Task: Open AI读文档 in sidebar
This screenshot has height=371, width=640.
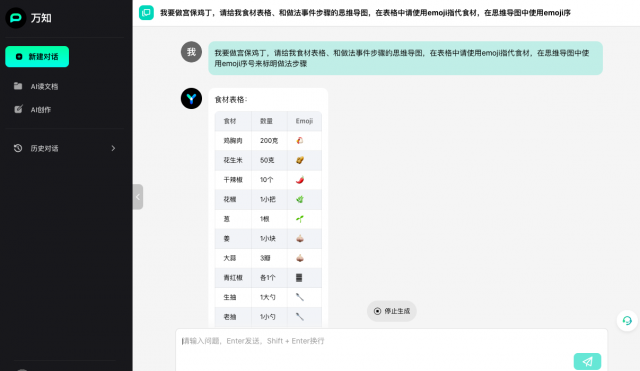Action: (x=44, y=87)
